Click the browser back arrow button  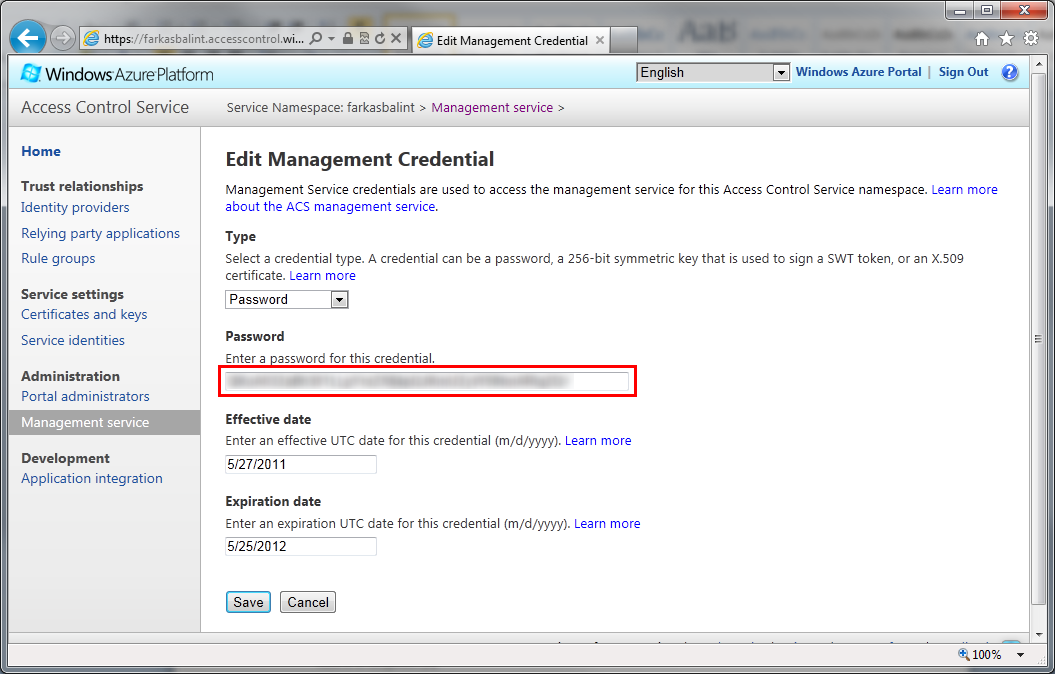pyautogui.click(x=28, y=38)
